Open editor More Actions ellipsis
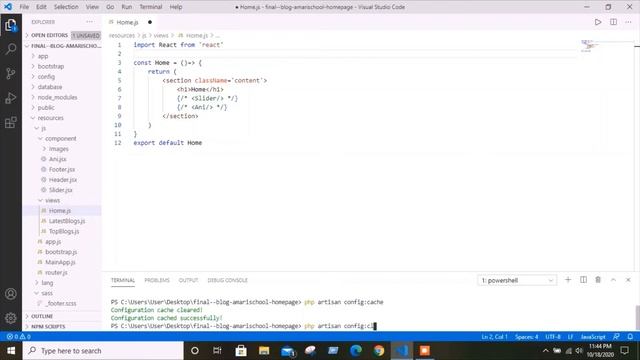This screenshot has width=640, height=360. click(x=628, y=22)
